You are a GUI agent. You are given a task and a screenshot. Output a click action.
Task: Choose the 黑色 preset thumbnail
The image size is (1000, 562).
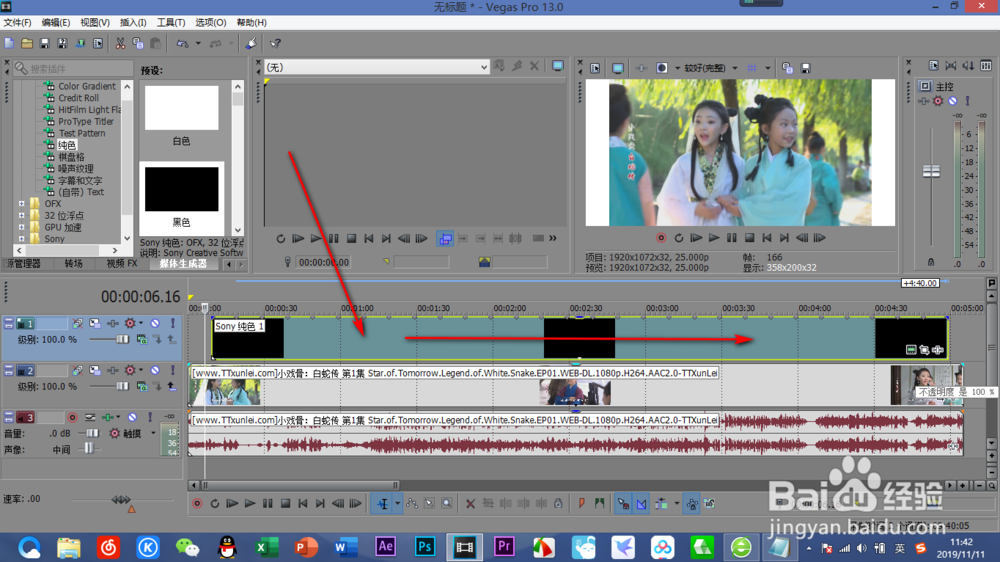[182, 189]
